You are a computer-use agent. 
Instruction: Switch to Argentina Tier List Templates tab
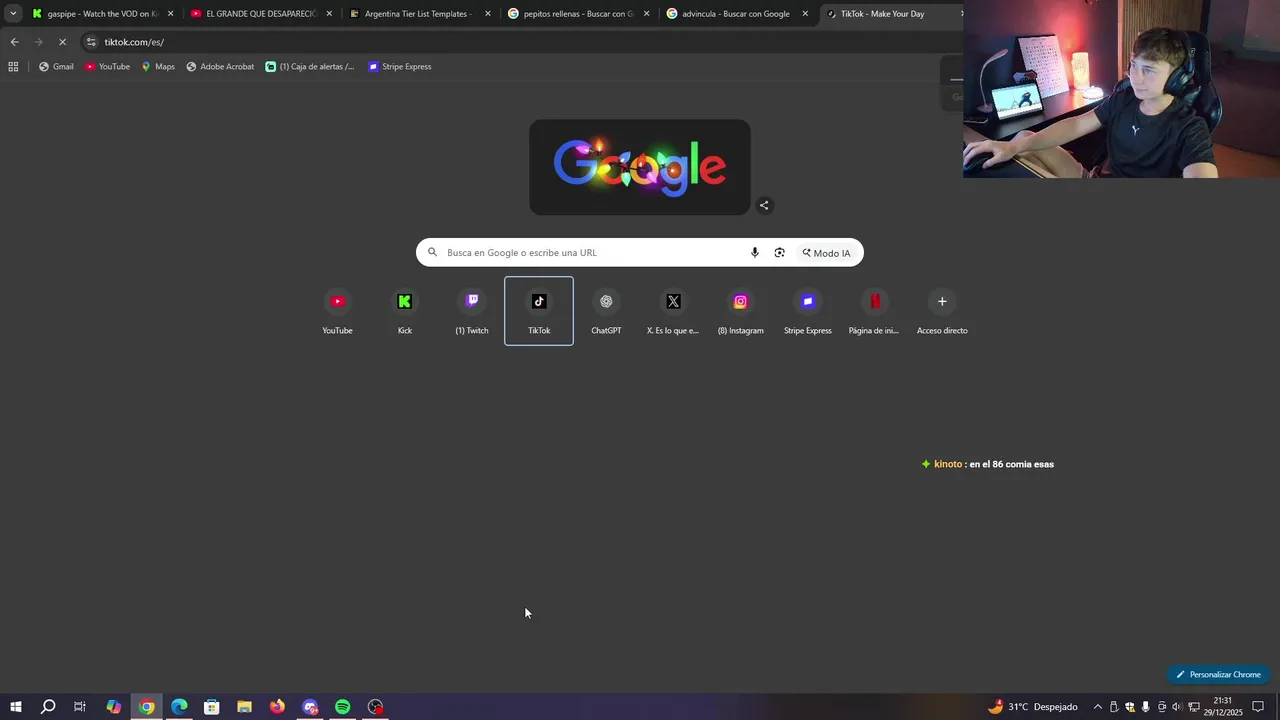tap(419, 14)
